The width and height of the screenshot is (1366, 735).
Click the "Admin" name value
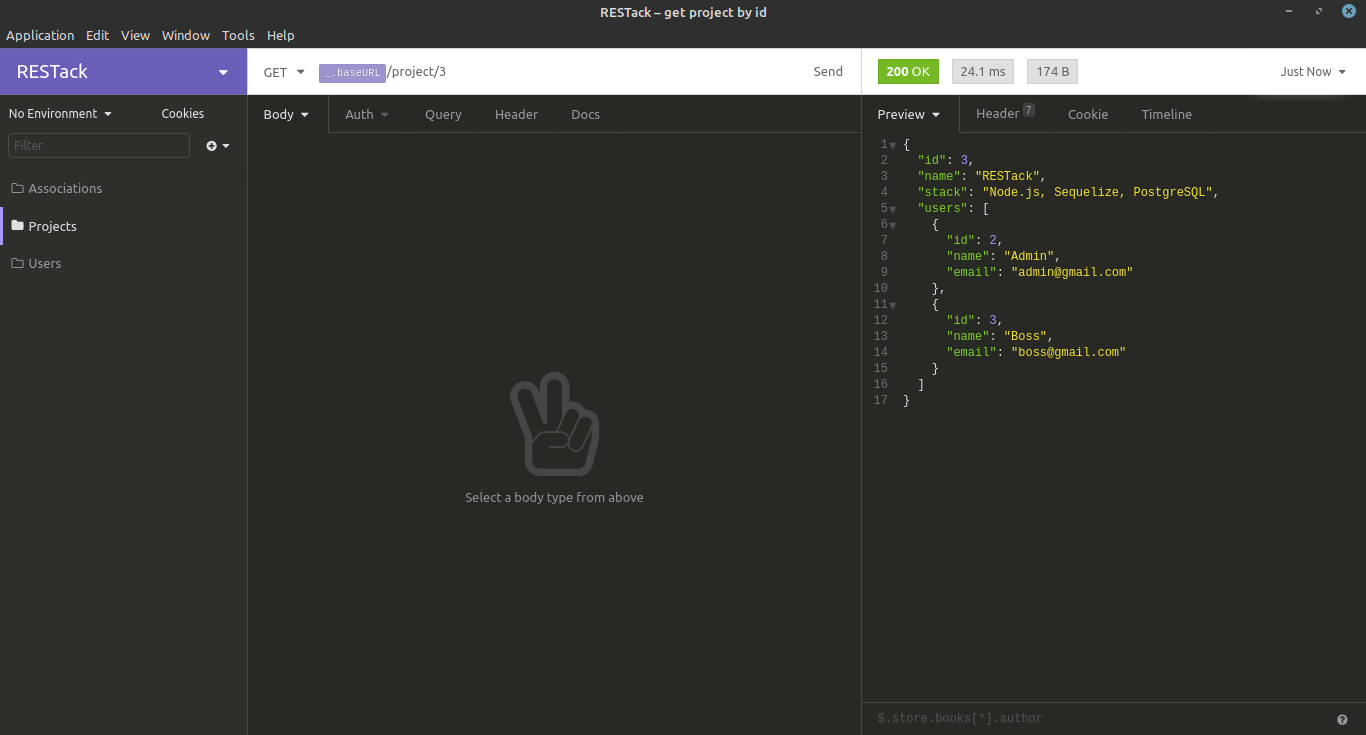click(1029, 257)
